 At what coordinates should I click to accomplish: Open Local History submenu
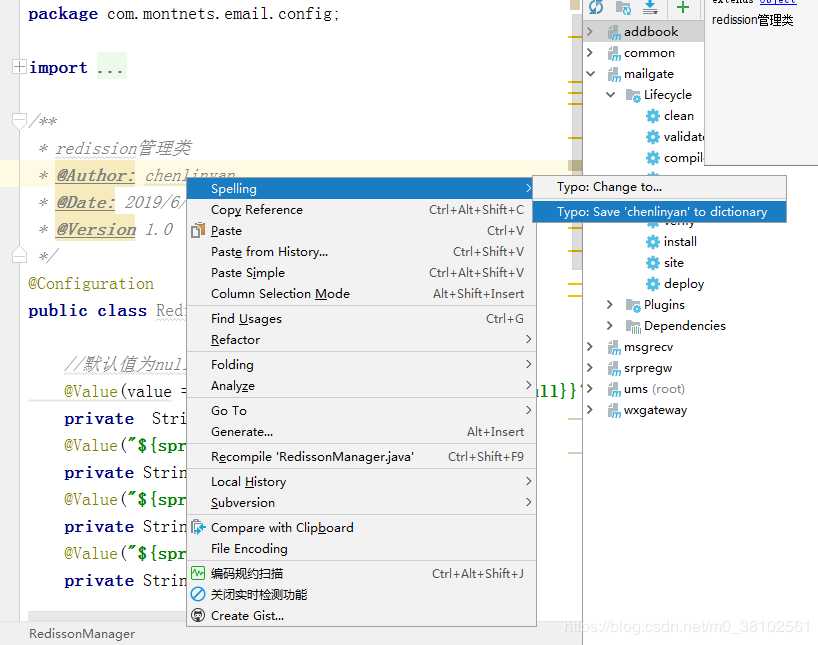pyautogui.click(x=361, y=481)
